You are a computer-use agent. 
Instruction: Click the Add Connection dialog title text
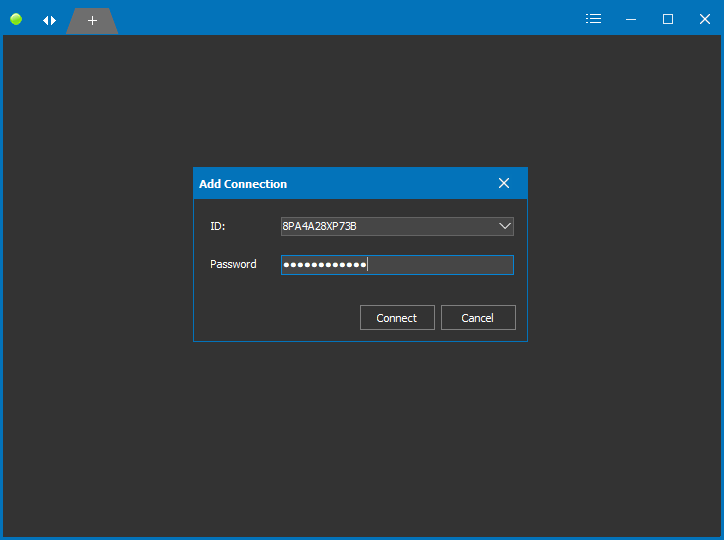[243, 184]
